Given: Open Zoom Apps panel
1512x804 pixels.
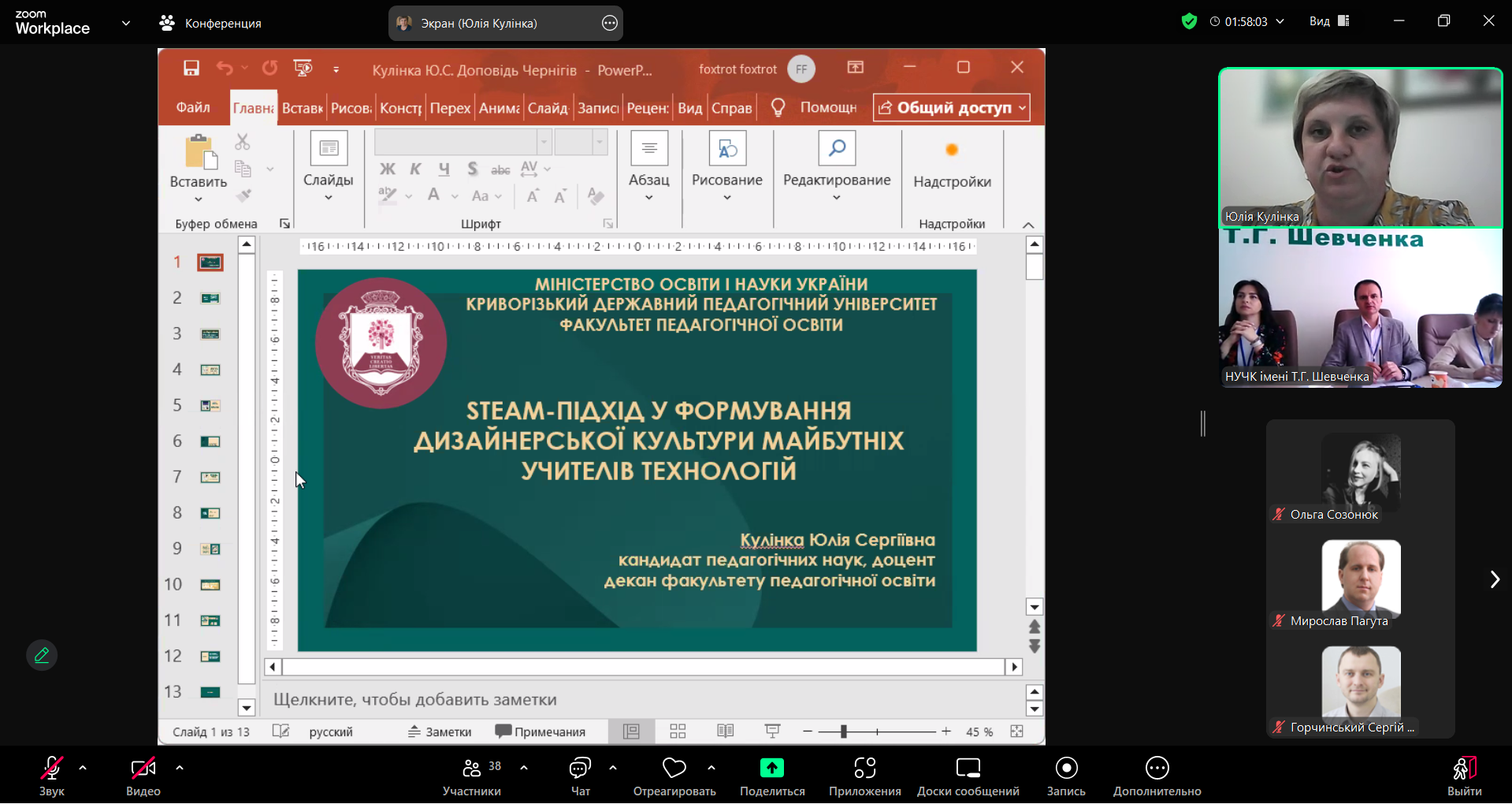Looking at the screenshot, I should click(x=864, y=769).
